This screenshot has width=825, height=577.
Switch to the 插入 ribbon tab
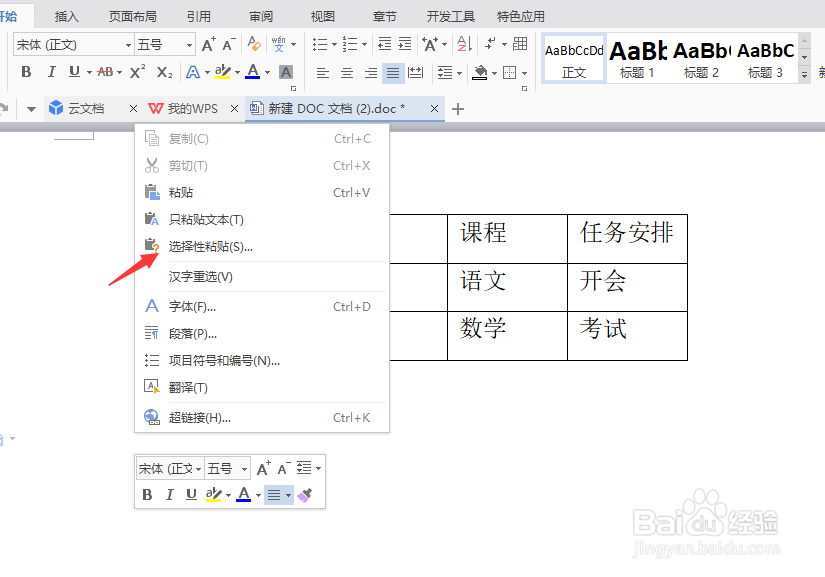66,15
